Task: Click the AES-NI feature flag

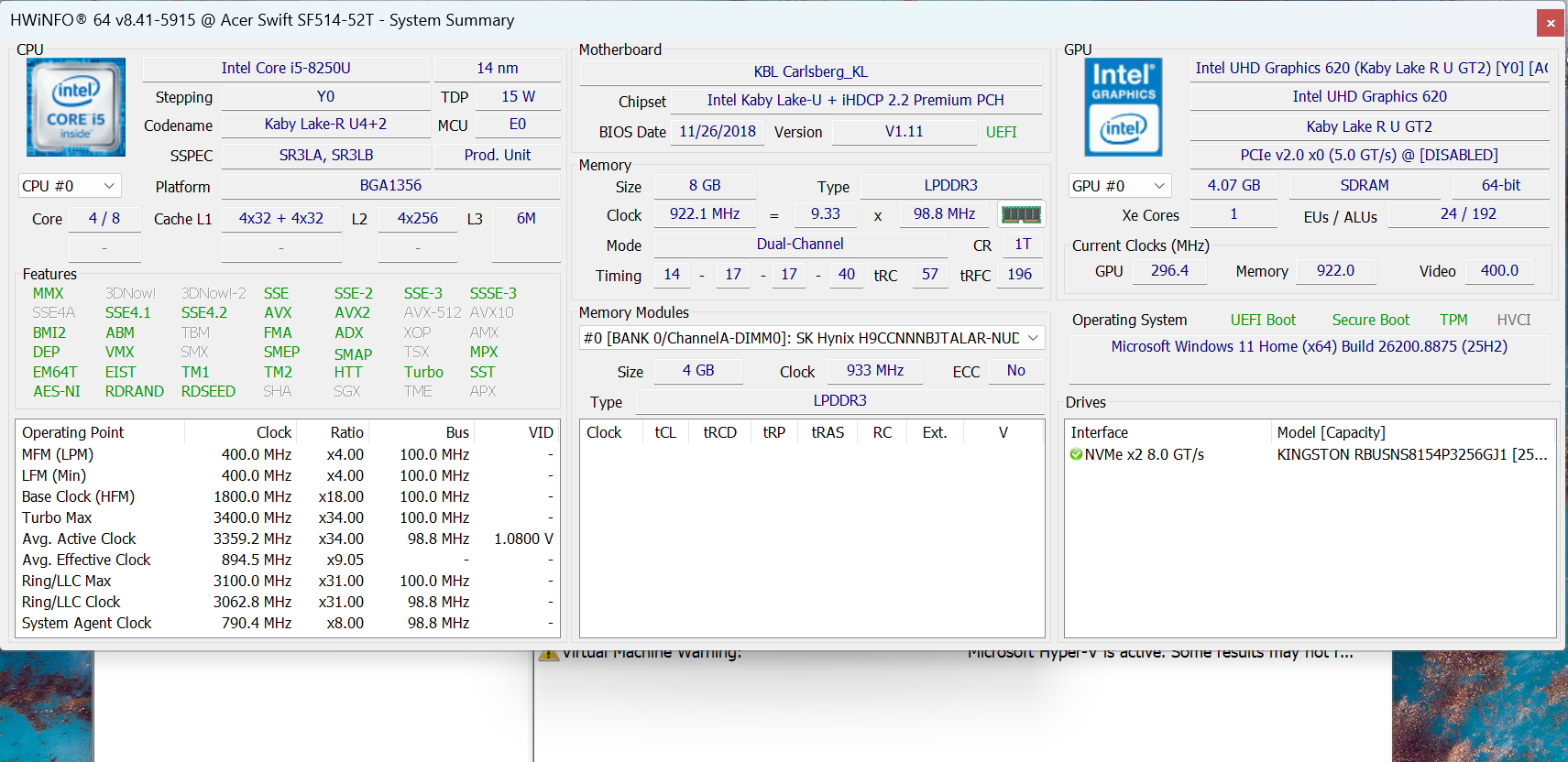Action: click(57, 391)
